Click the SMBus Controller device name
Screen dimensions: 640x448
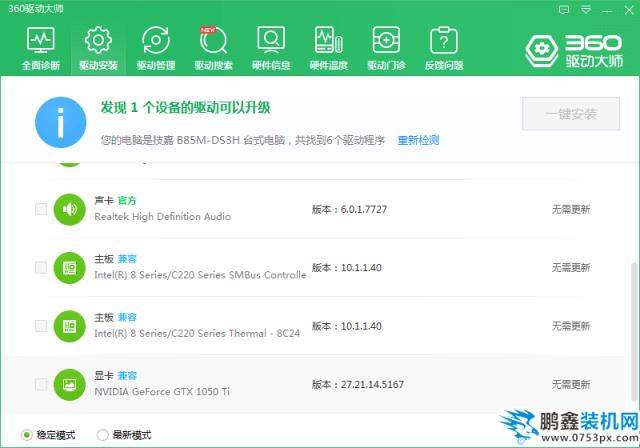click(x=200, y=275)
